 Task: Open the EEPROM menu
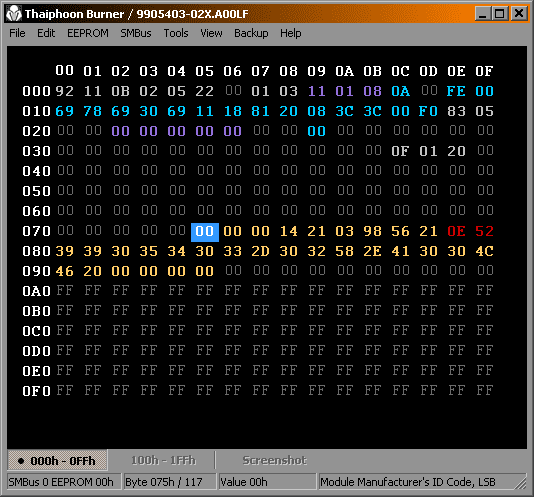(x=88, y=33)
